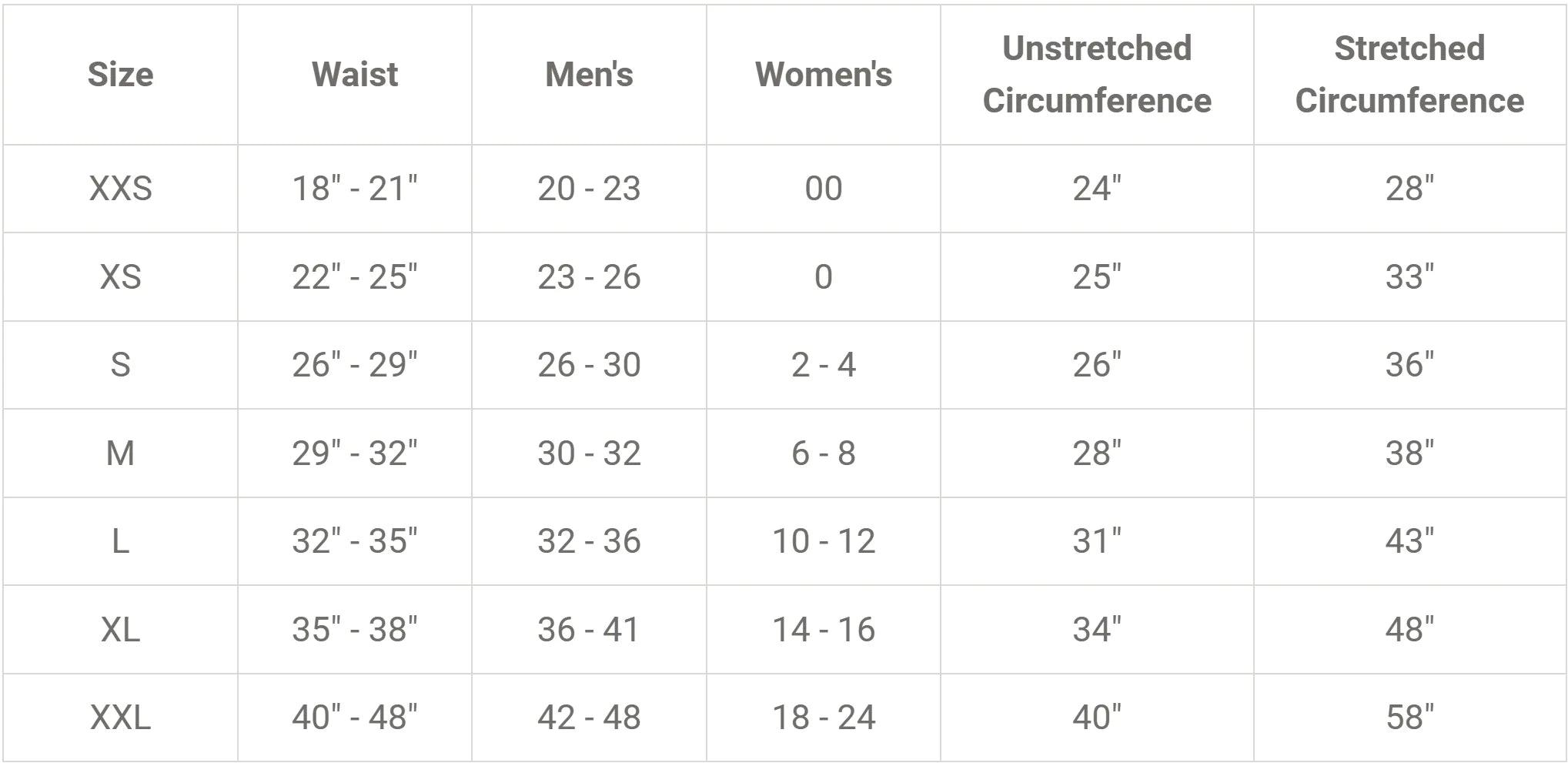
Task: Click men's size cell 30 - 32
Action: (x=589, y=453)
